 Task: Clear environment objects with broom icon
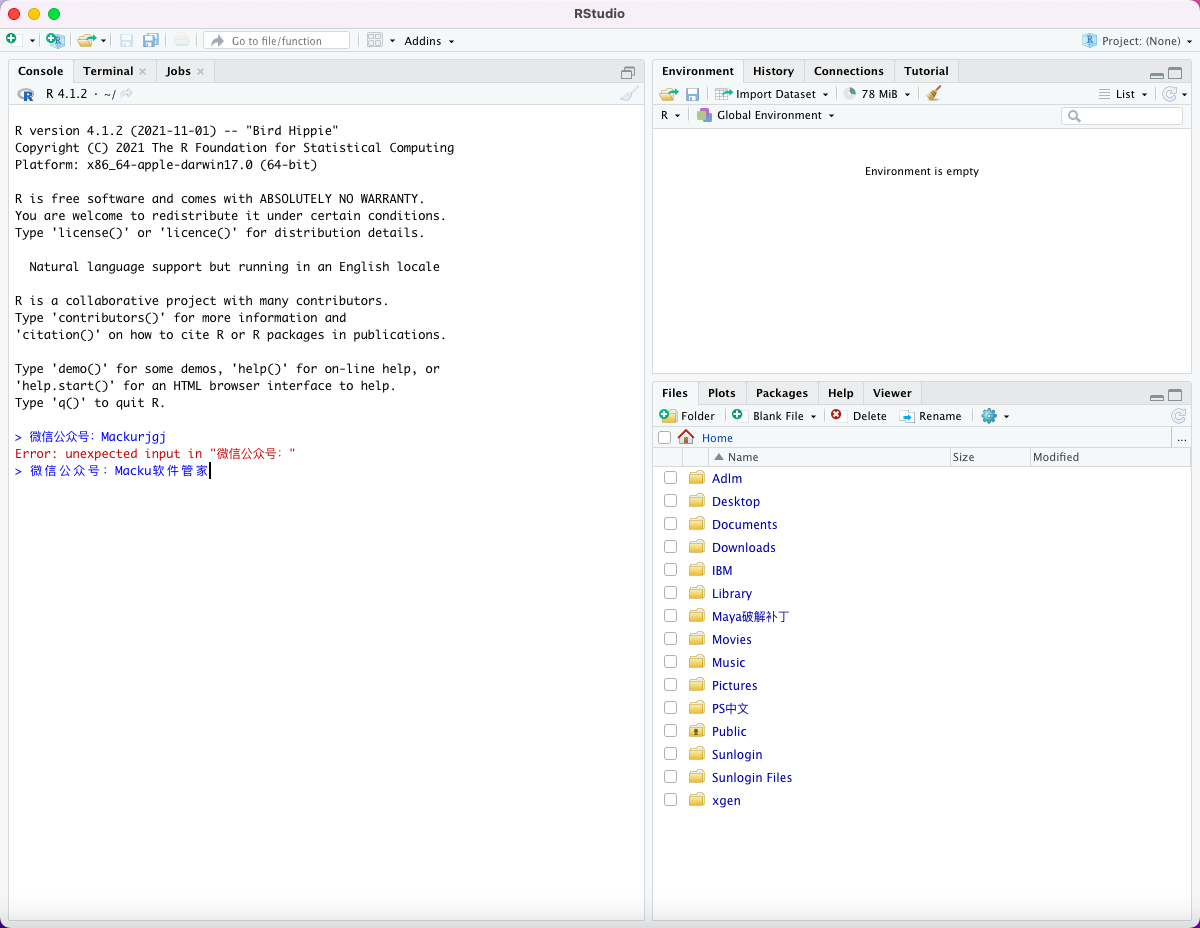coord(934,93)
